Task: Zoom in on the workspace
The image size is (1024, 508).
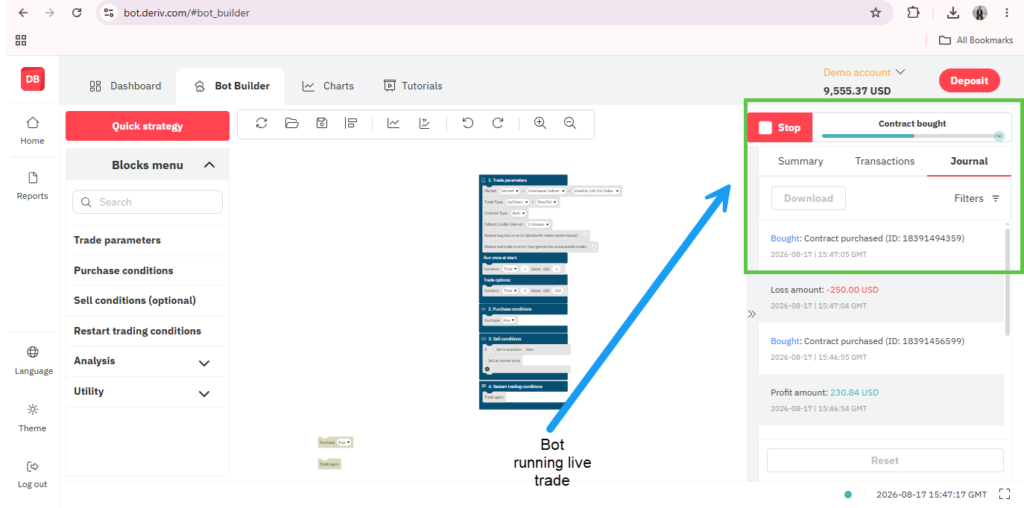Action: coord(540,123)
